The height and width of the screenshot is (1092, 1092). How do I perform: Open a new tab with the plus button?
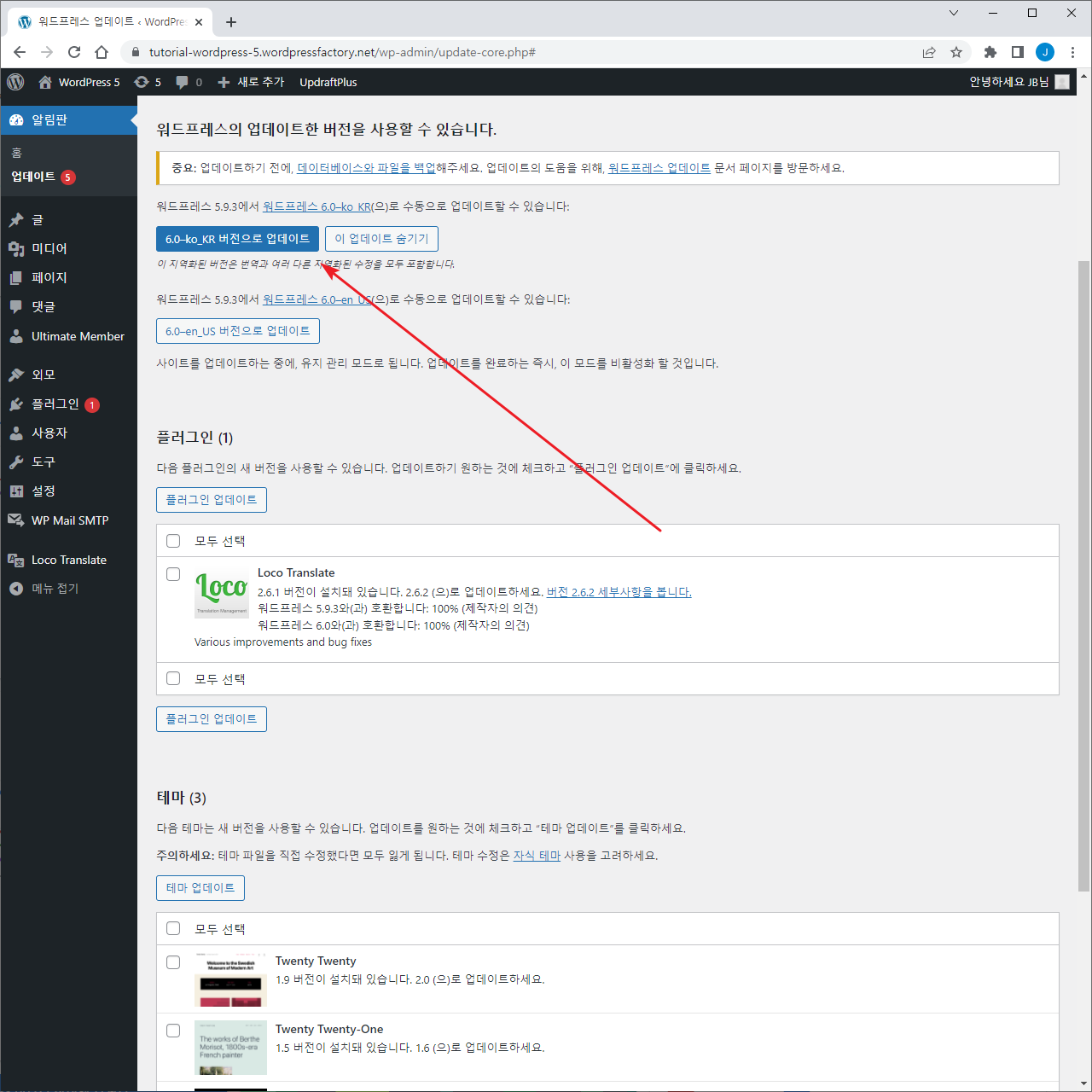(x=231, y=22)
